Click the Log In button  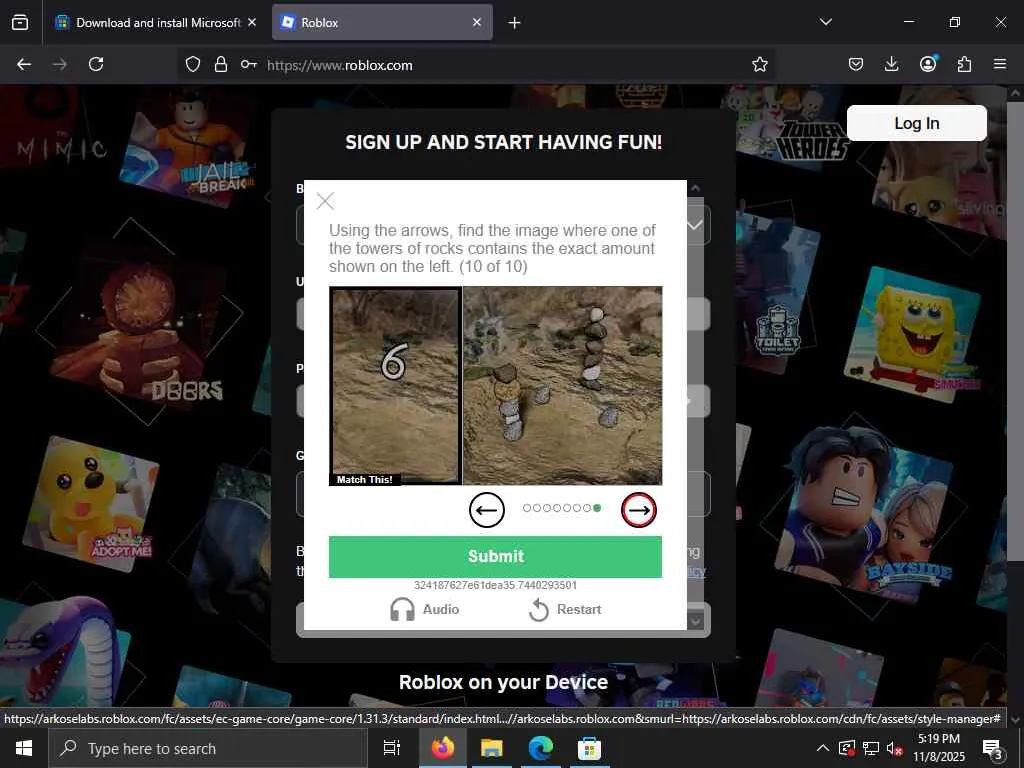916,123
